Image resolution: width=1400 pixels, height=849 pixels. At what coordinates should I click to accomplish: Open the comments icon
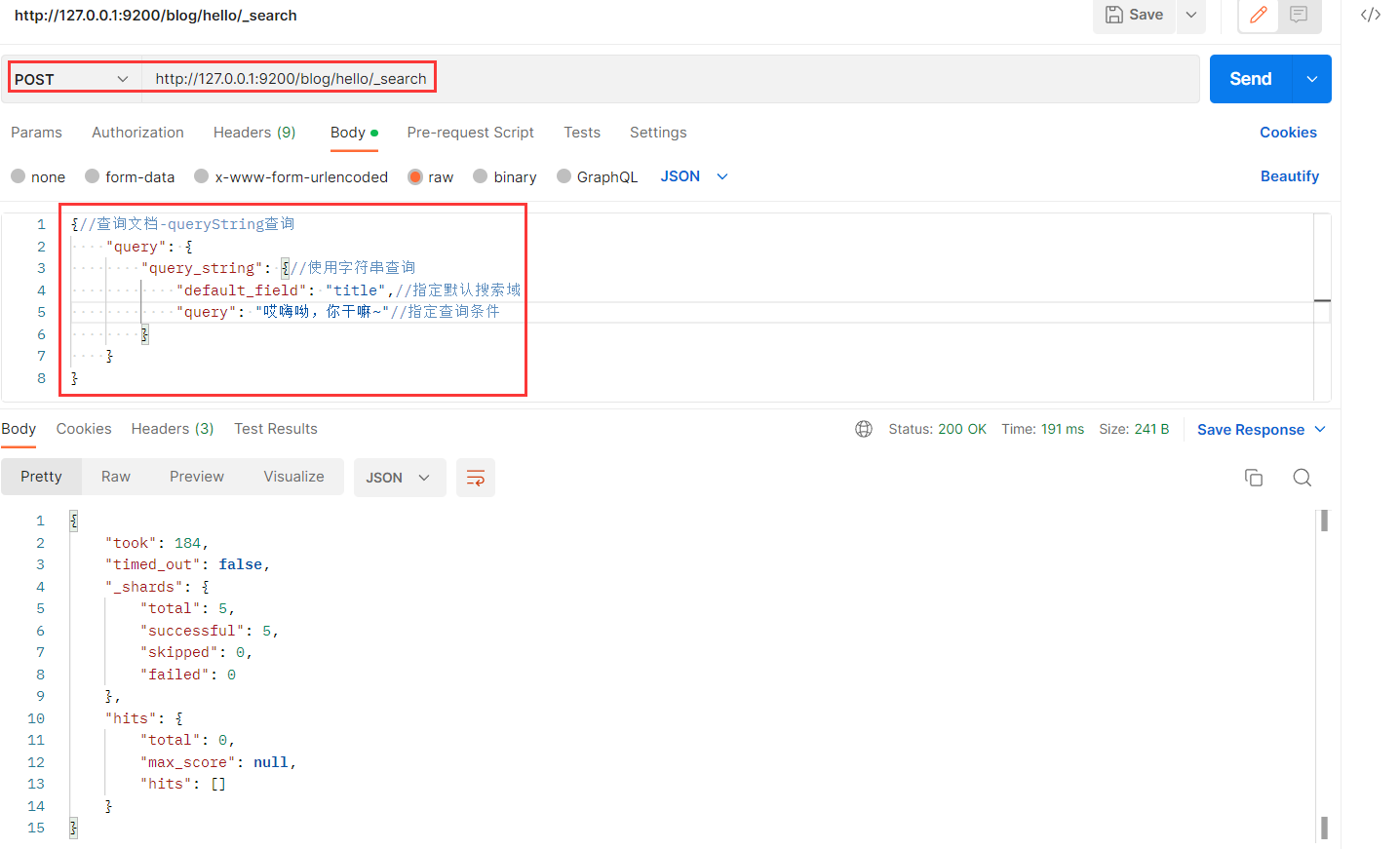1299,15
